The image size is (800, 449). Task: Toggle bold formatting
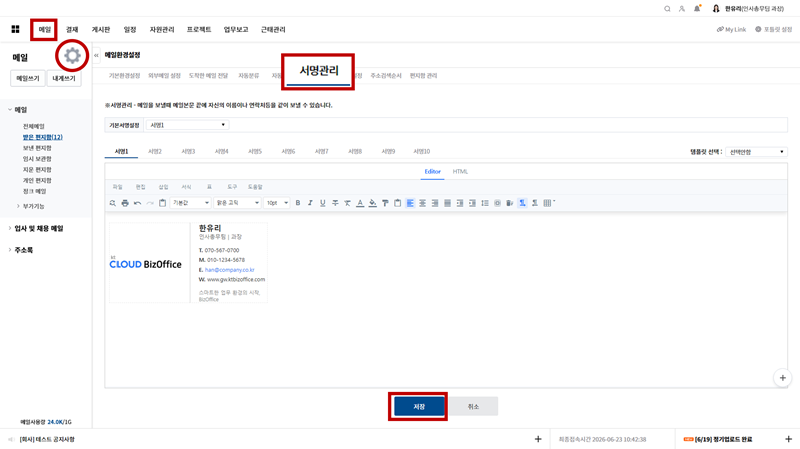point(298,203)
